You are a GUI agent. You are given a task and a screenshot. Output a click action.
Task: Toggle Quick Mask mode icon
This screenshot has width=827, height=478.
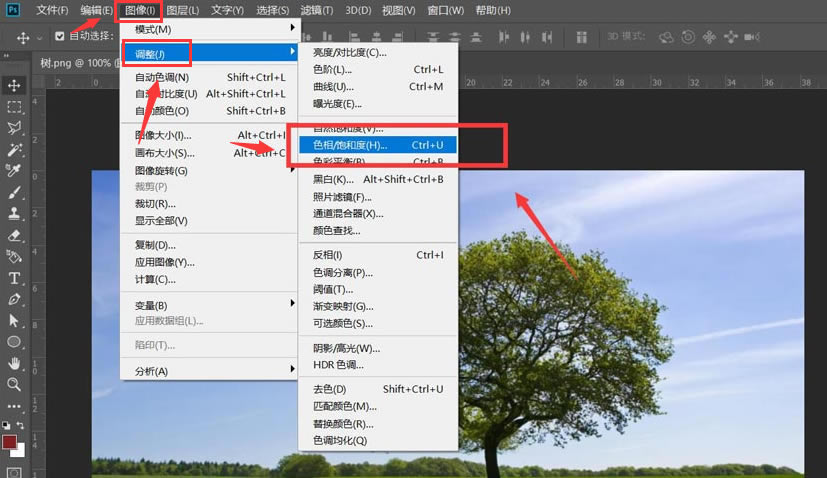(x=14, y=472)
